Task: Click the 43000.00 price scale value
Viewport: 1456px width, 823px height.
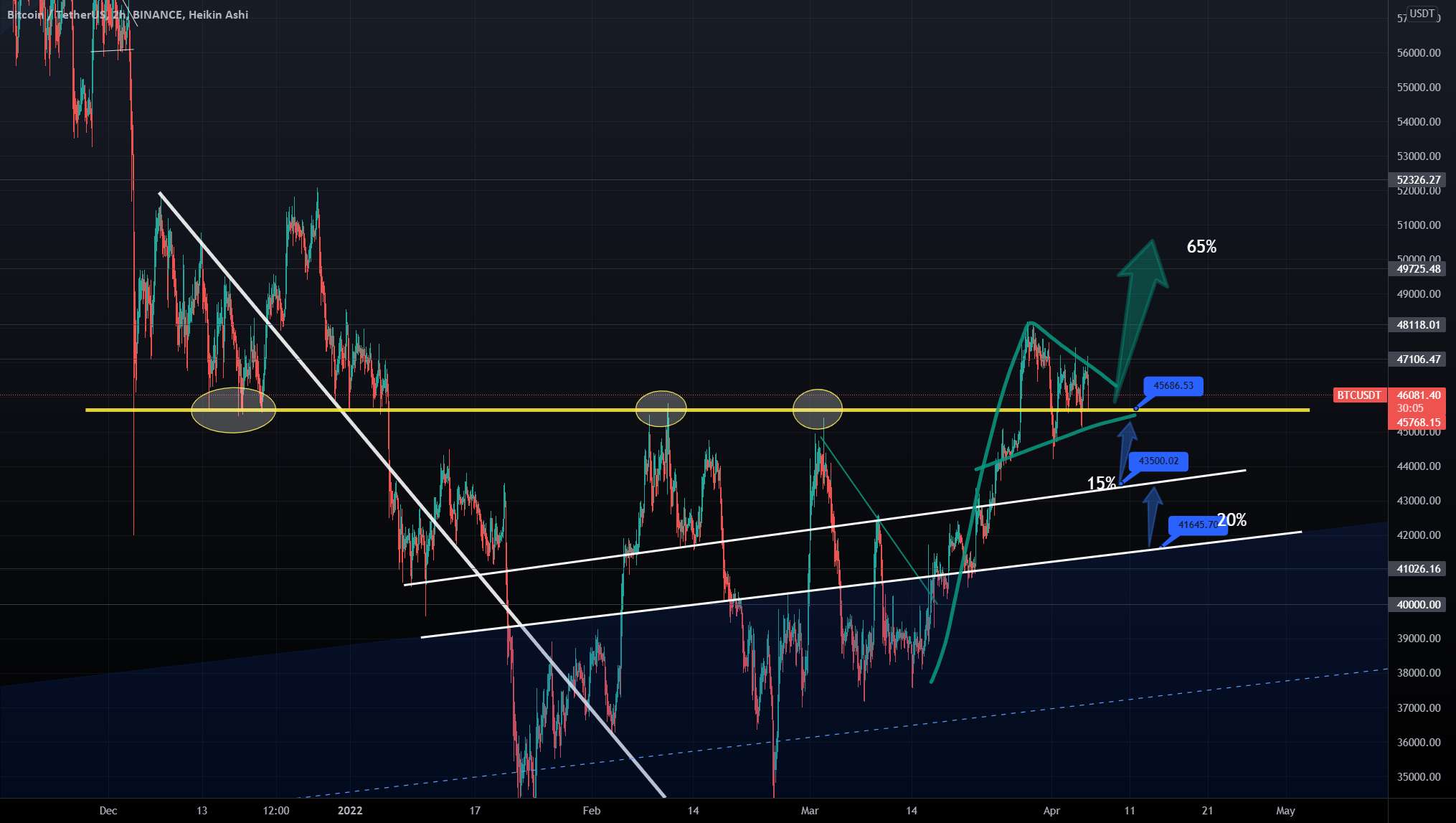Action: [1419, 501]
